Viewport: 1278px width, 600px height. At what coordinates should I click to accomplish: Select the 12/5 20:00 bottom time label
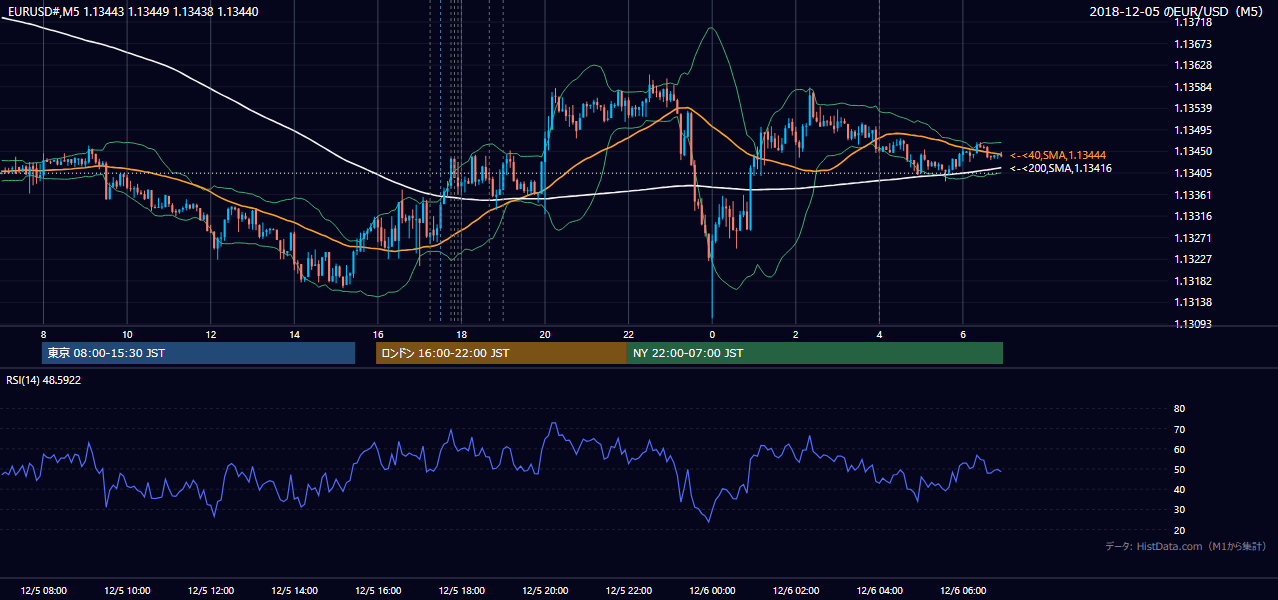pos(545,591)
